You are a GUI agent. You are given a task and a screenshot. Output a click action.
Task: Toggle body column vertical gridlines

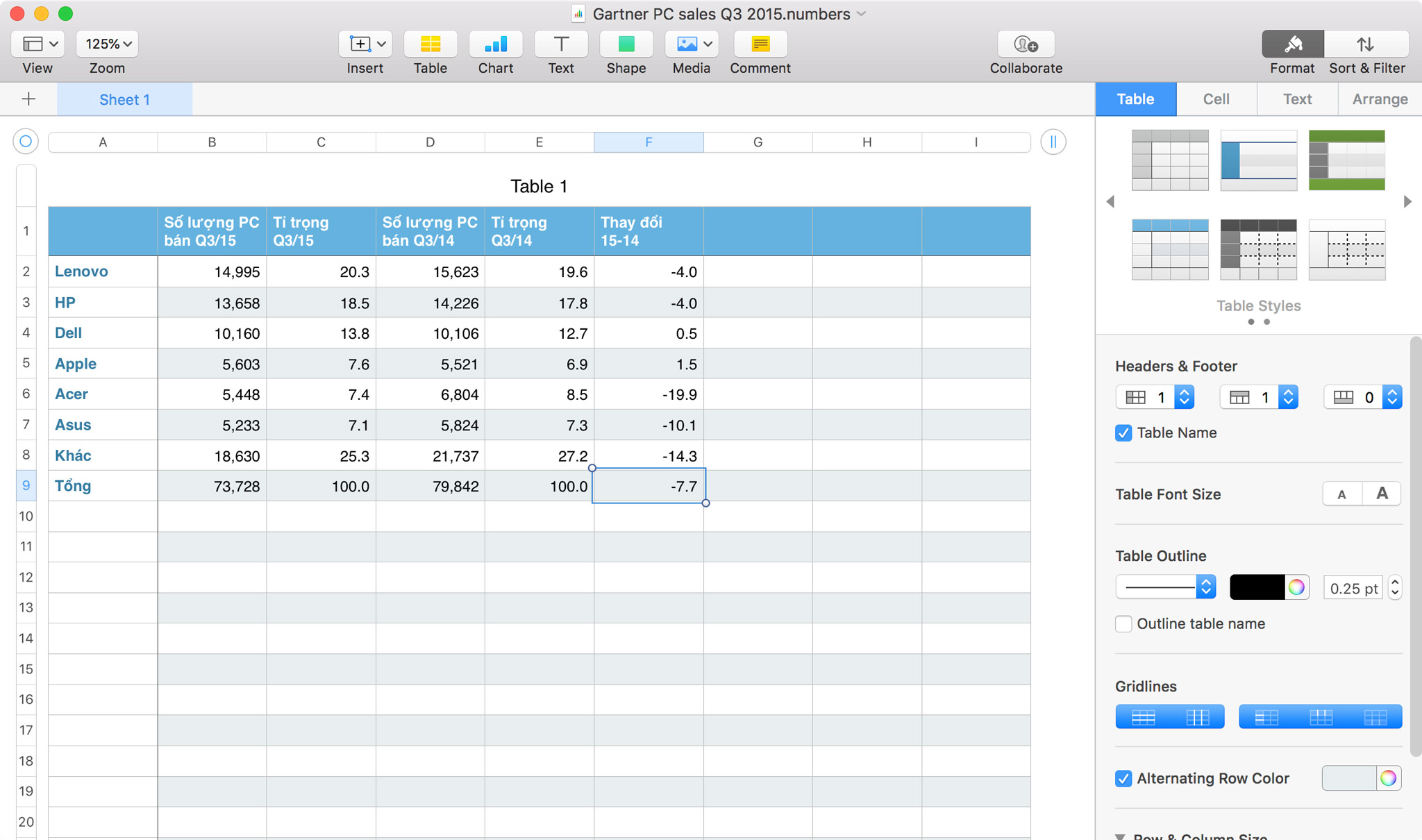pos(1198,717)
